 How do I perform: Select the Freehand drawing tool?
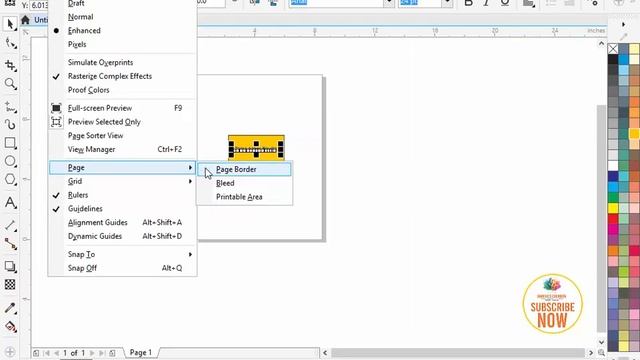point(10,107)
